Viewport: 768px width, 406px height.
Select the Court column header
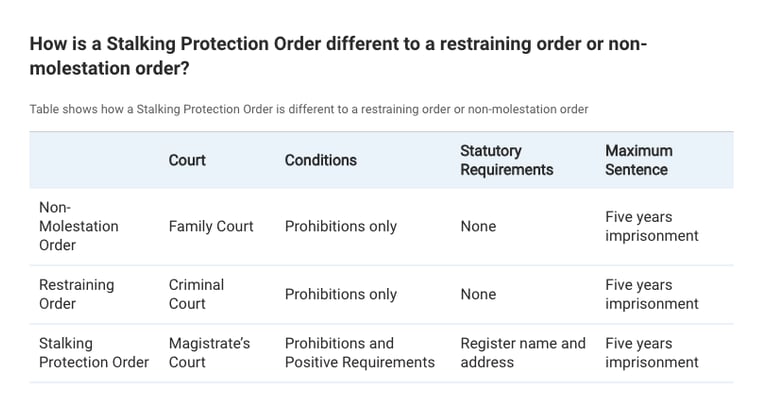(187, 160)
